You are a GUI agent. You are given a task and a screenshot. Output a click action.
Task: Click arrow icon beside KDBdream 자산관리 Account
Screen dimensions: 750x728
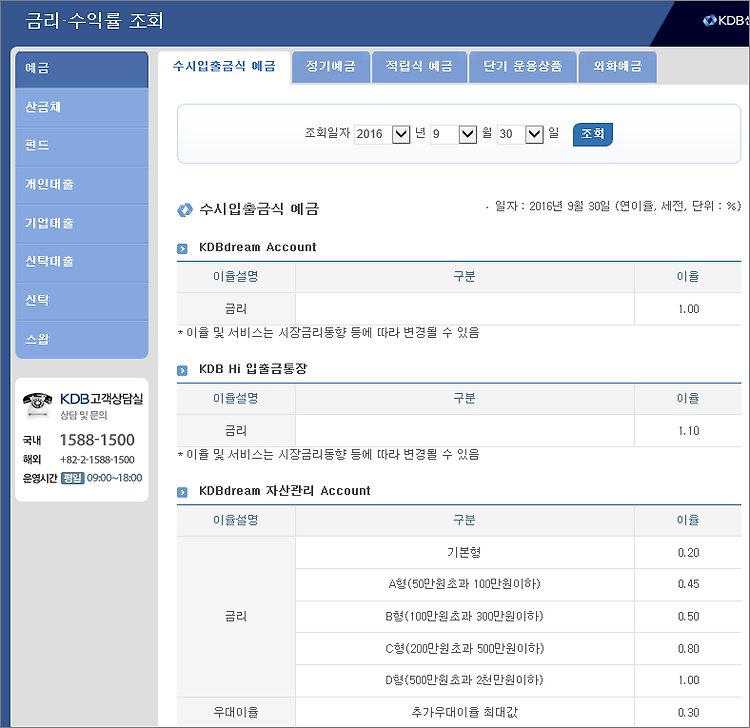point(182,492)
